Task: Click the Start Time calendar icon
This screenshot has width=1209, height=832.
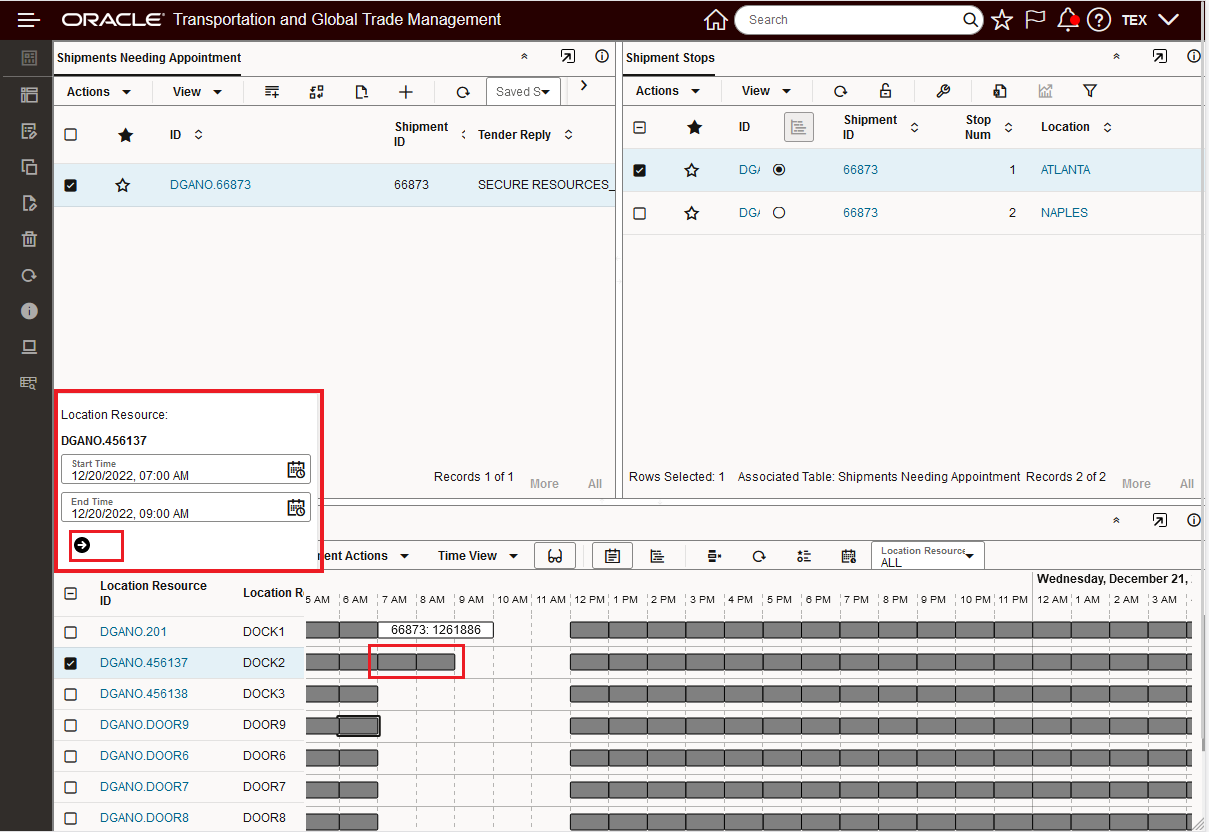Action: point(296,469)
